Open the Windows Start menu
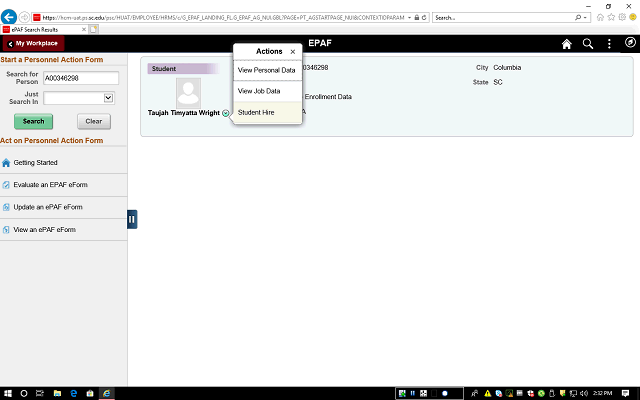Image resolution: width=640 pixels, height=400 pixels. (x=8, y=393)
